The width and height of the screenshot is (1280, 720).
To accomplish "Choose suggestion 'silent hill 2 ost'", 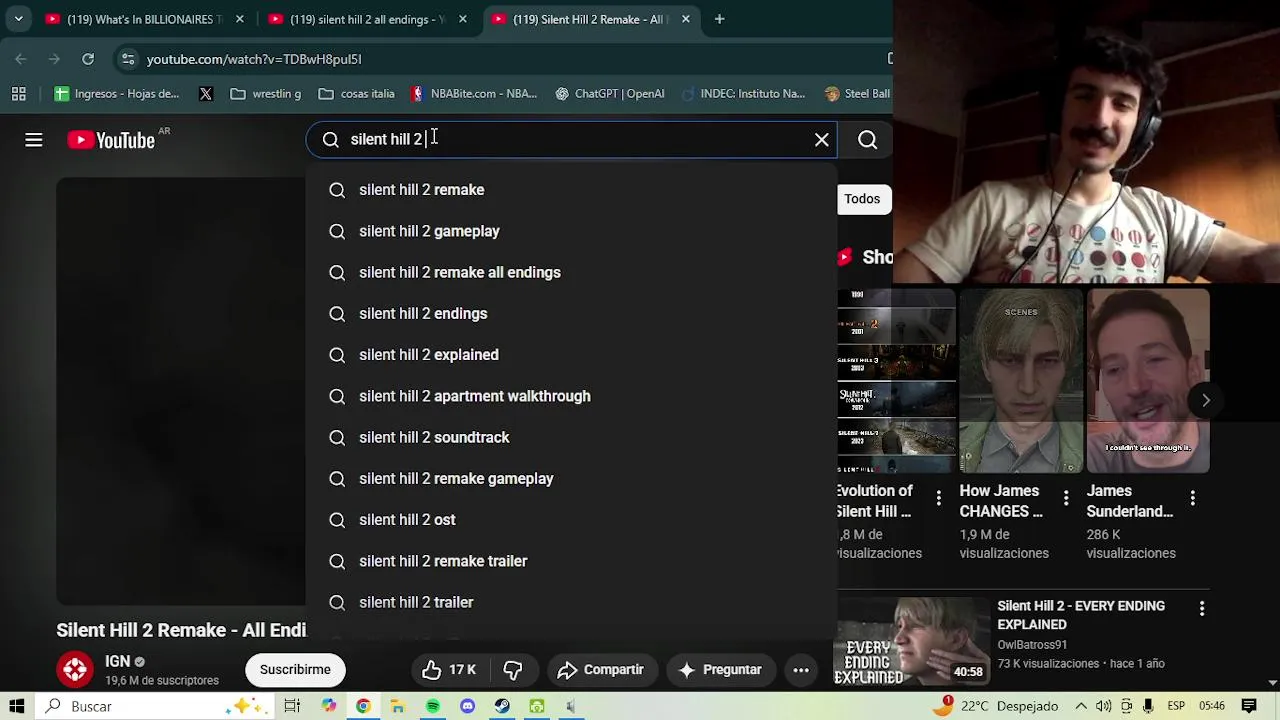I will click(x=571, y=520).
